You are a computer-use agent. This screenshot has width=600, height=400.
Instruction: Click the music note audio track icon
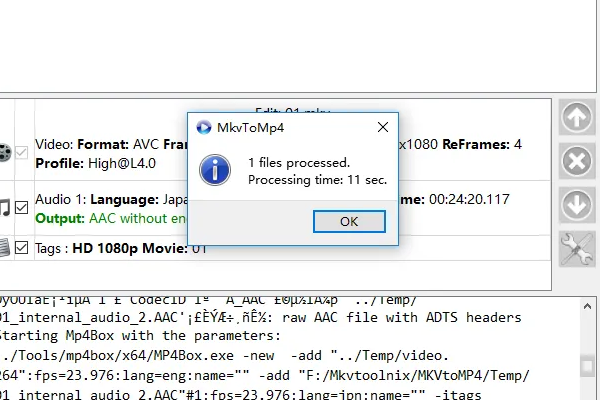[x=5, y=208]
